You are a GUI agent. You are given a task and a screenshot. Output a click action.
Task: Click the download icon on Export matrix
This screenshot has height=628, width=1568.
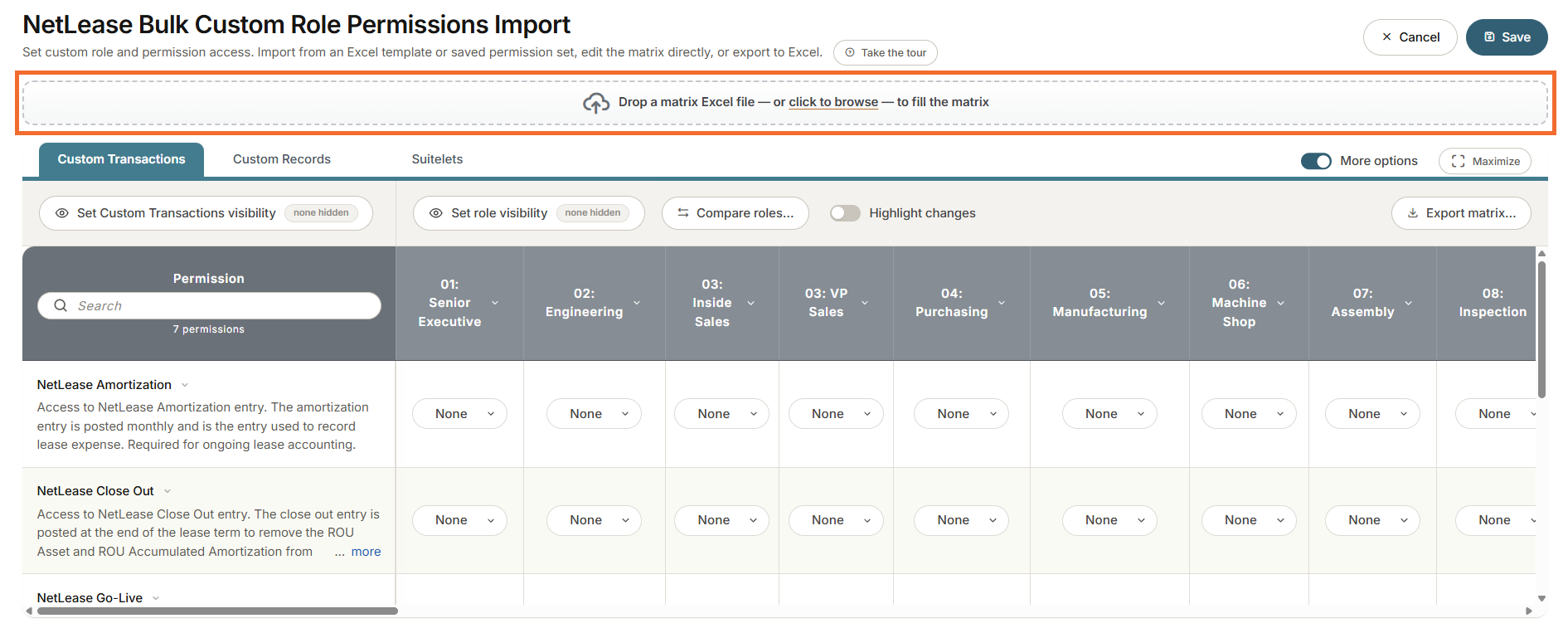point(1413,213)
